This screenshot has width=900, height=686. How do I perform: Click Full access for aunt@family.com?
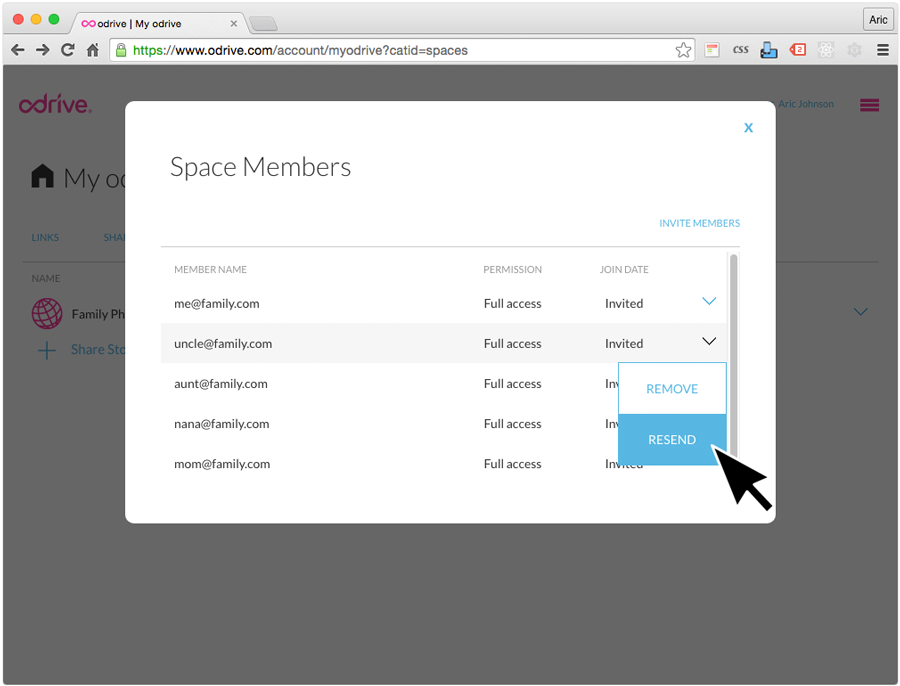tap(513, 383)
